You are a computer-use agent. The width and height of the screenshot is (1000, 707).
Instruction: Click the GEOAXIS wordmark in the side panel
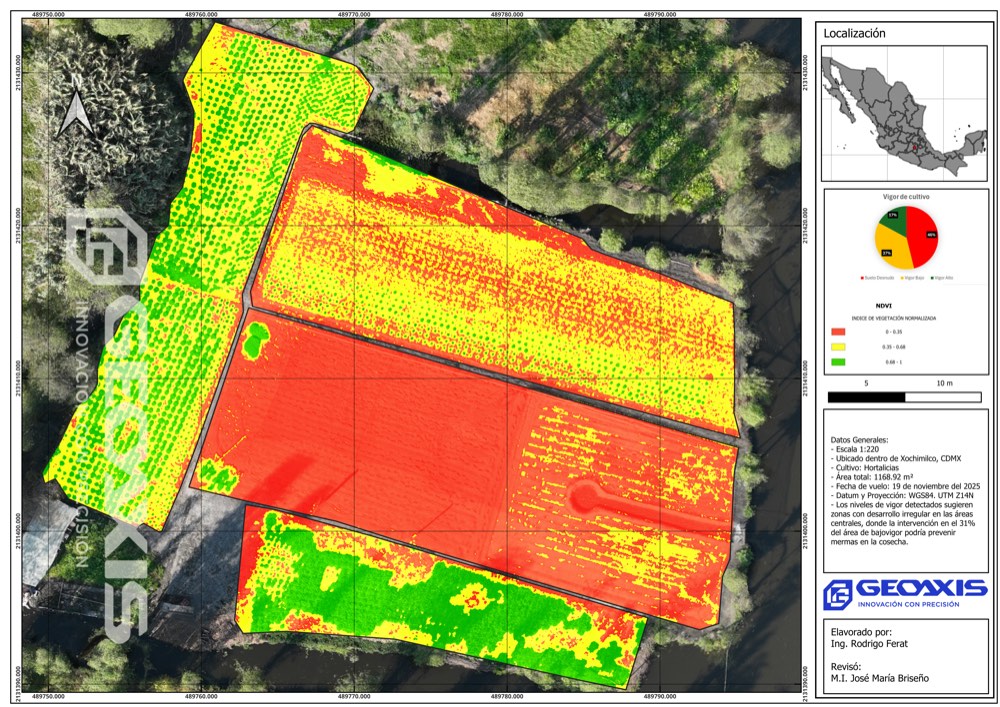click(x=921, y=588)
